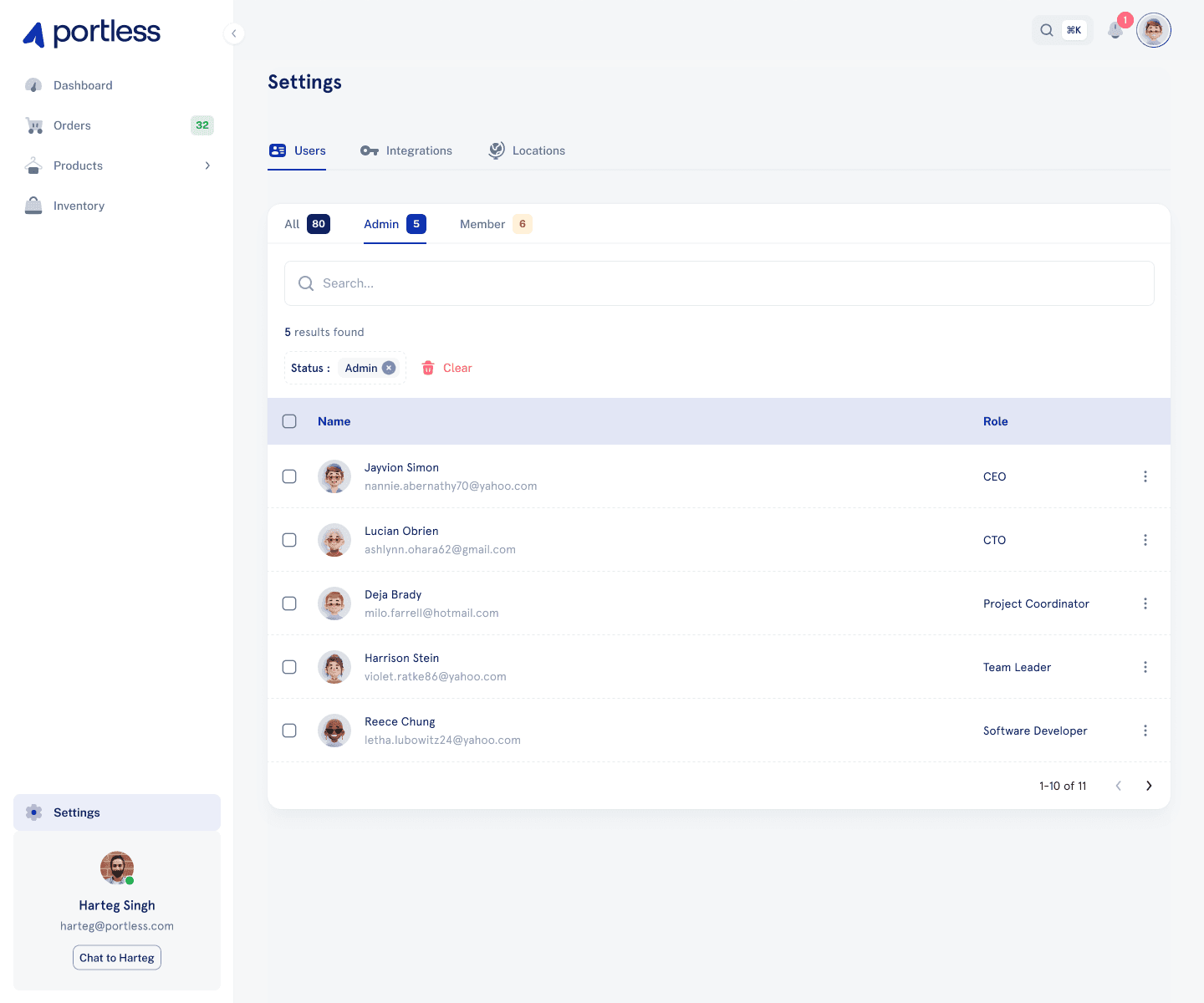The height and width of the screenshot is (1003, 1204).
Task: Click the 32 orders badge
Action: pos(202,125)
